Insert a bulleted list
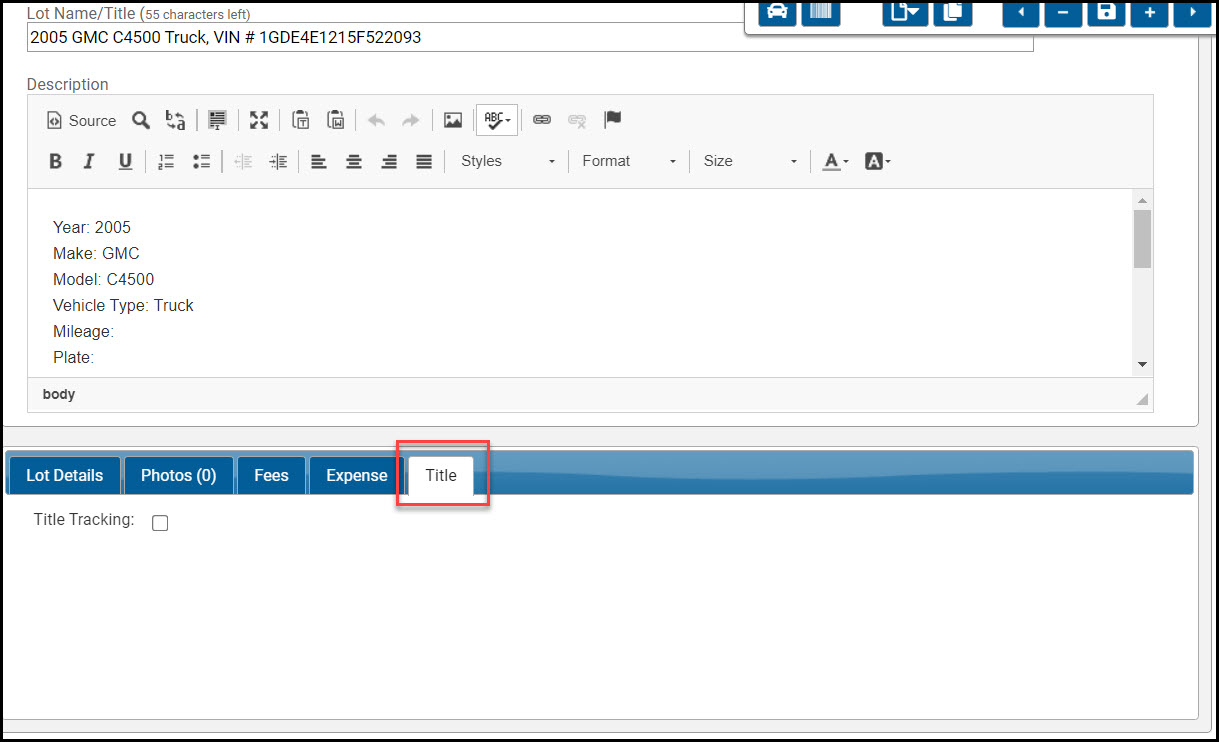 coord(201,161)
